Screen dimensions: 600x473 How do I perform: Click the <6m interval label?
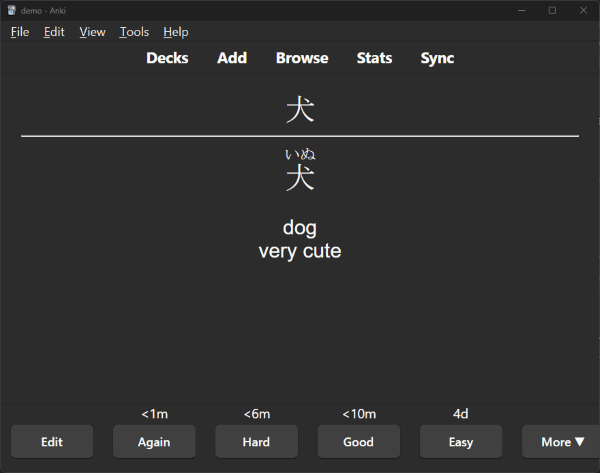[x=257, y=414]
